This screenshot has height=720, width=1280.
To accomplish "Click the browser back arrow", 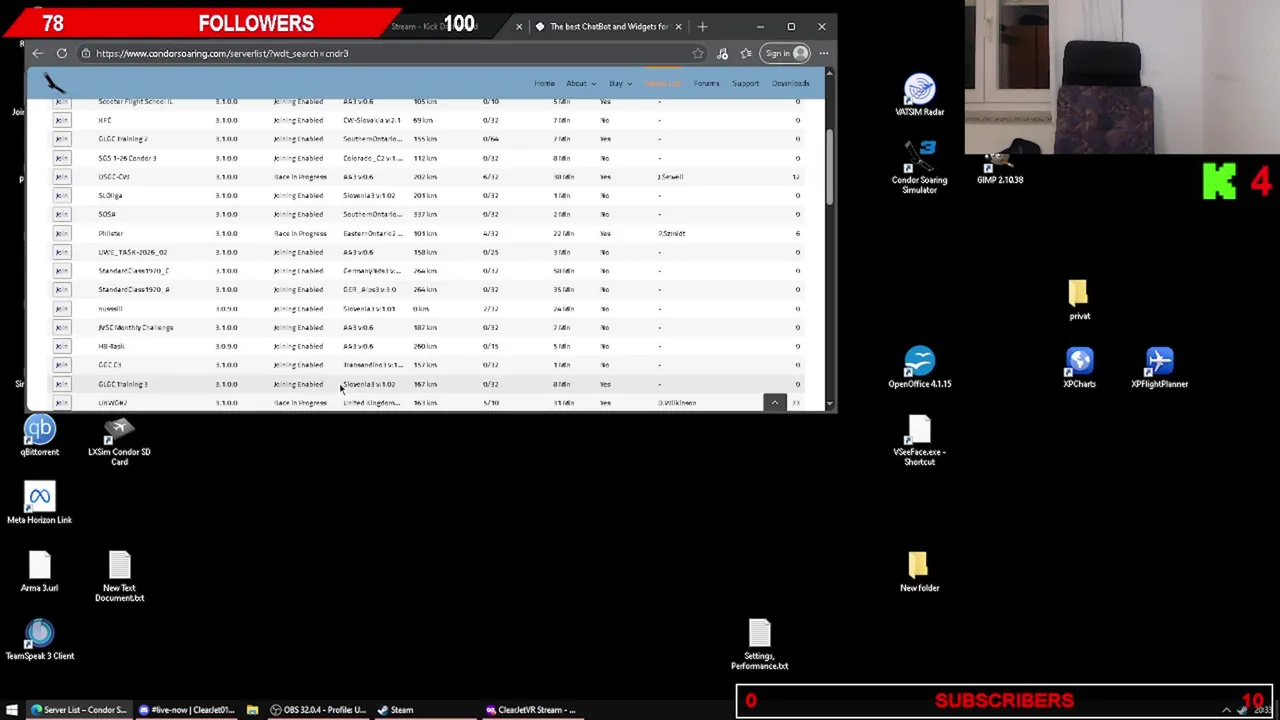I will click(37, 53).
